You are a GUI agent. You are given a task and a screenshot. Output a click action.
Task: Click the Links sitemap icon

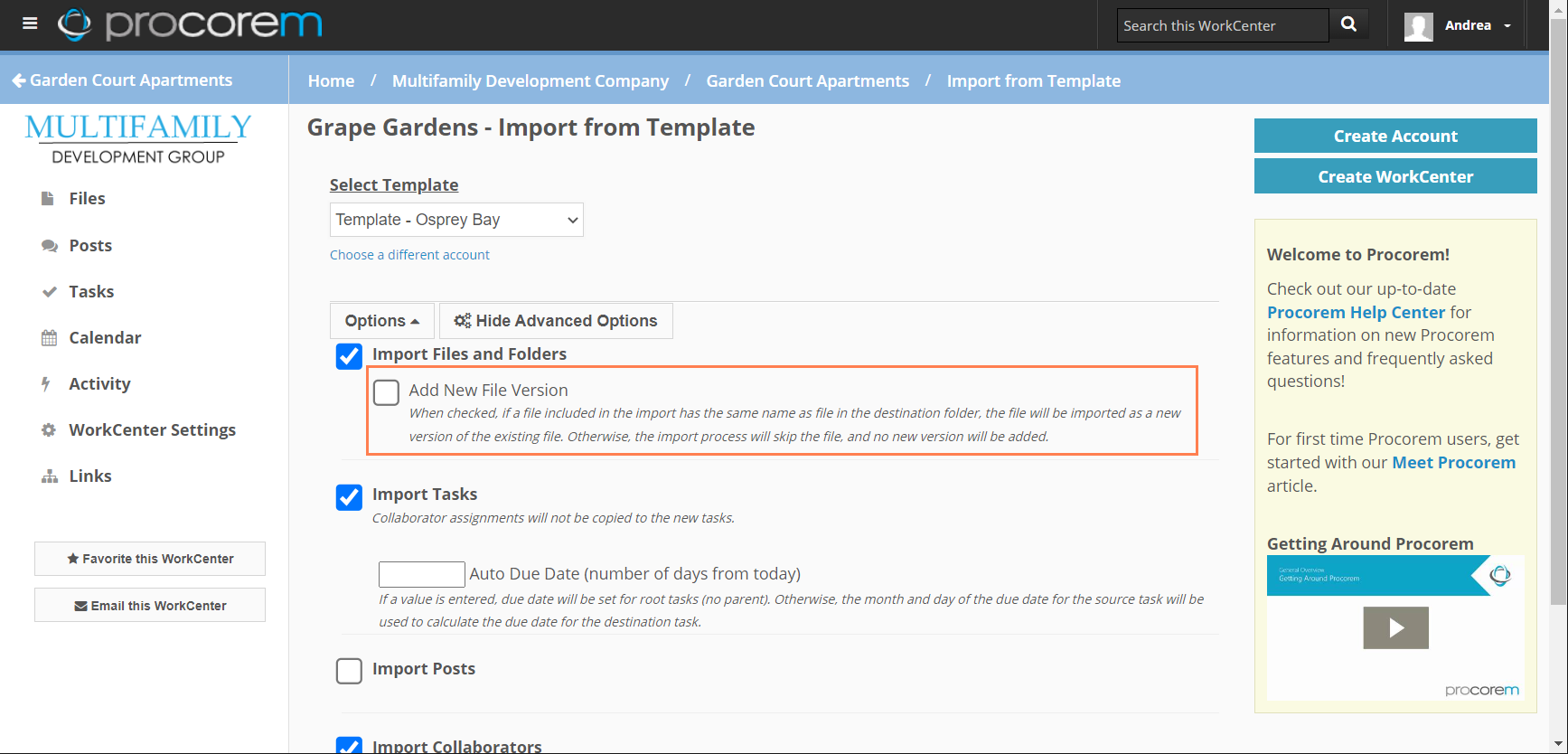[49, 476]
